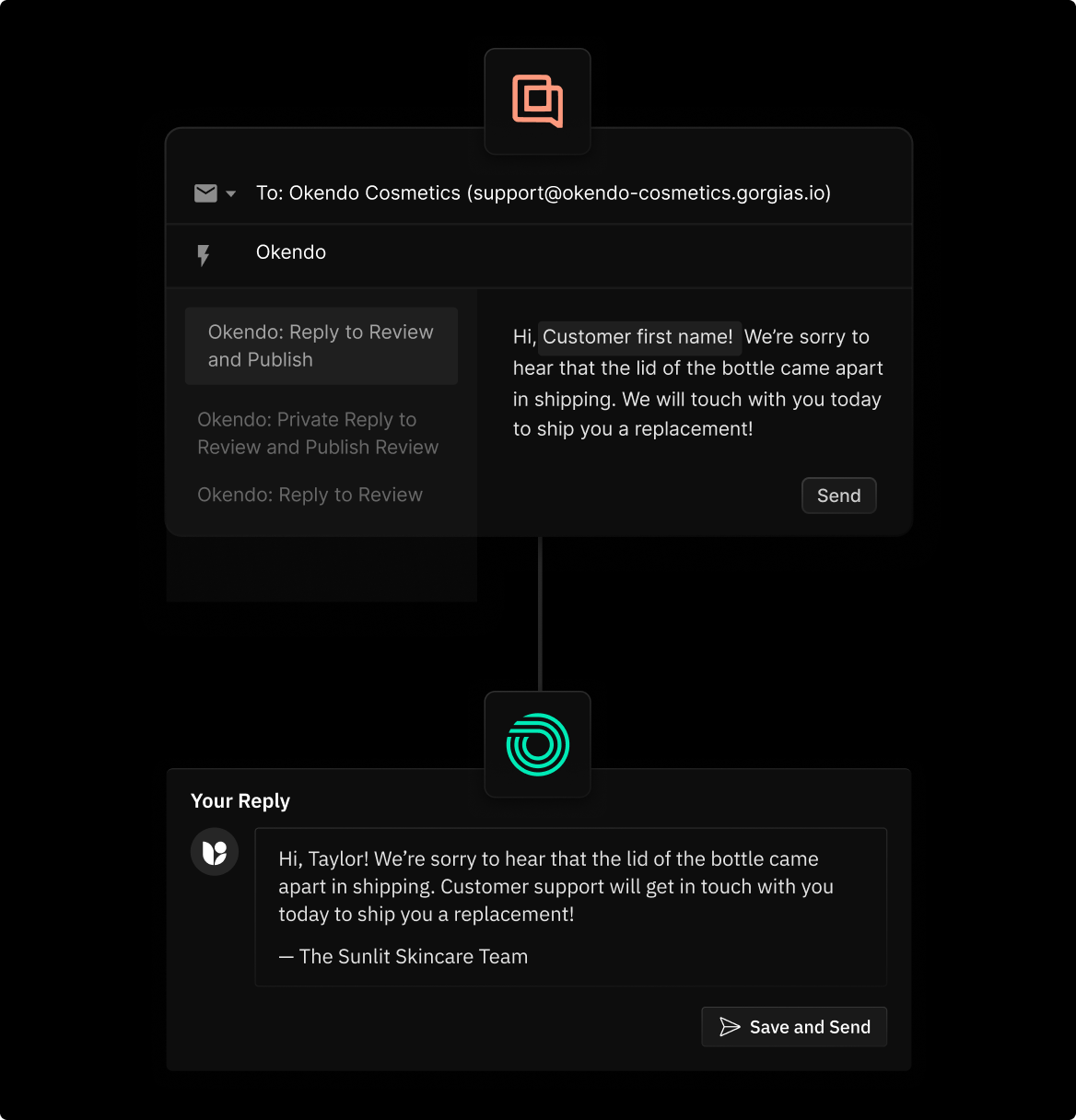Click the lightning bolt macro icon
The image size is (1076, 1120).
pyautogui.click(x=204, y=254)
